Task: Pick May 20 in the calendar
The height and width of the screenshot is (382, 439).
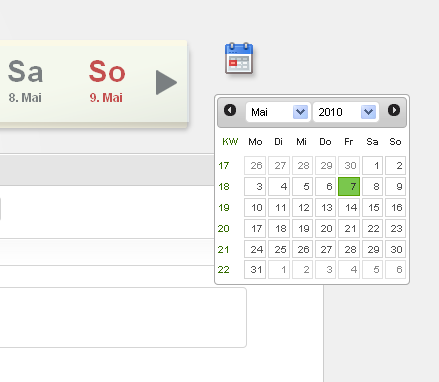Action: (326, 228)
